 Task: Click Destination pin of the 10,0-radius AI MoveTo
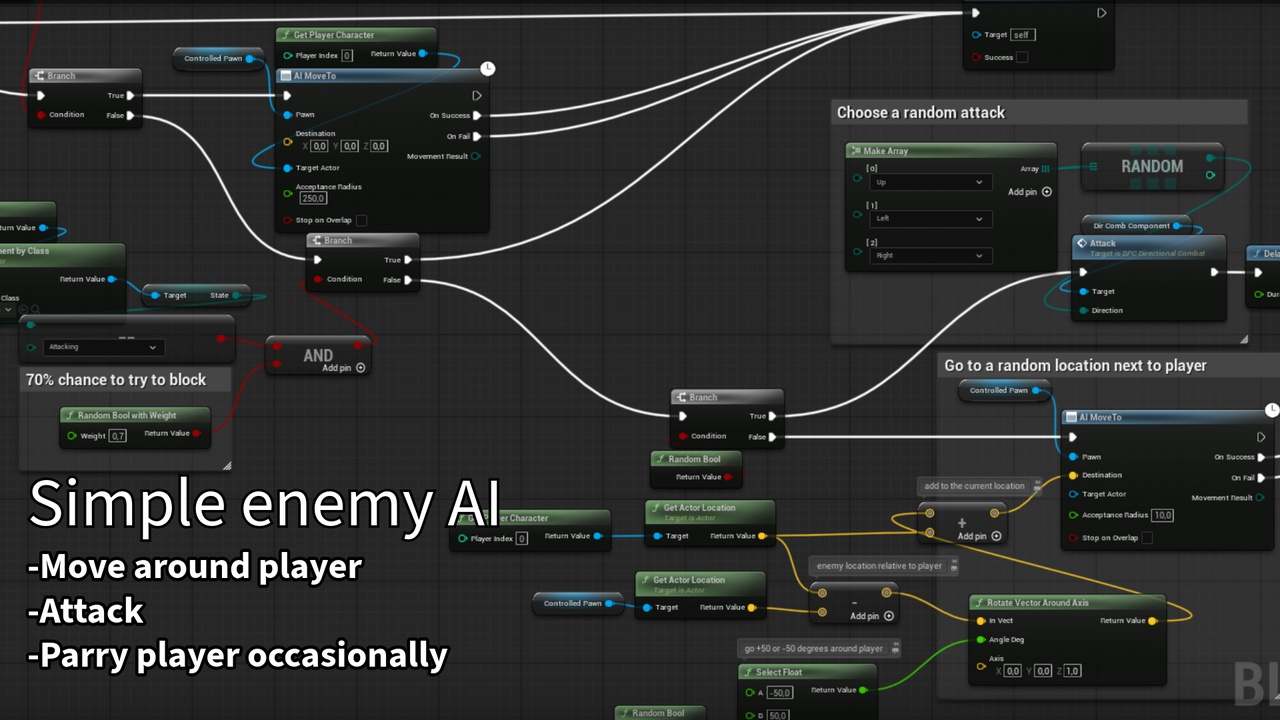pos(1073,475)
